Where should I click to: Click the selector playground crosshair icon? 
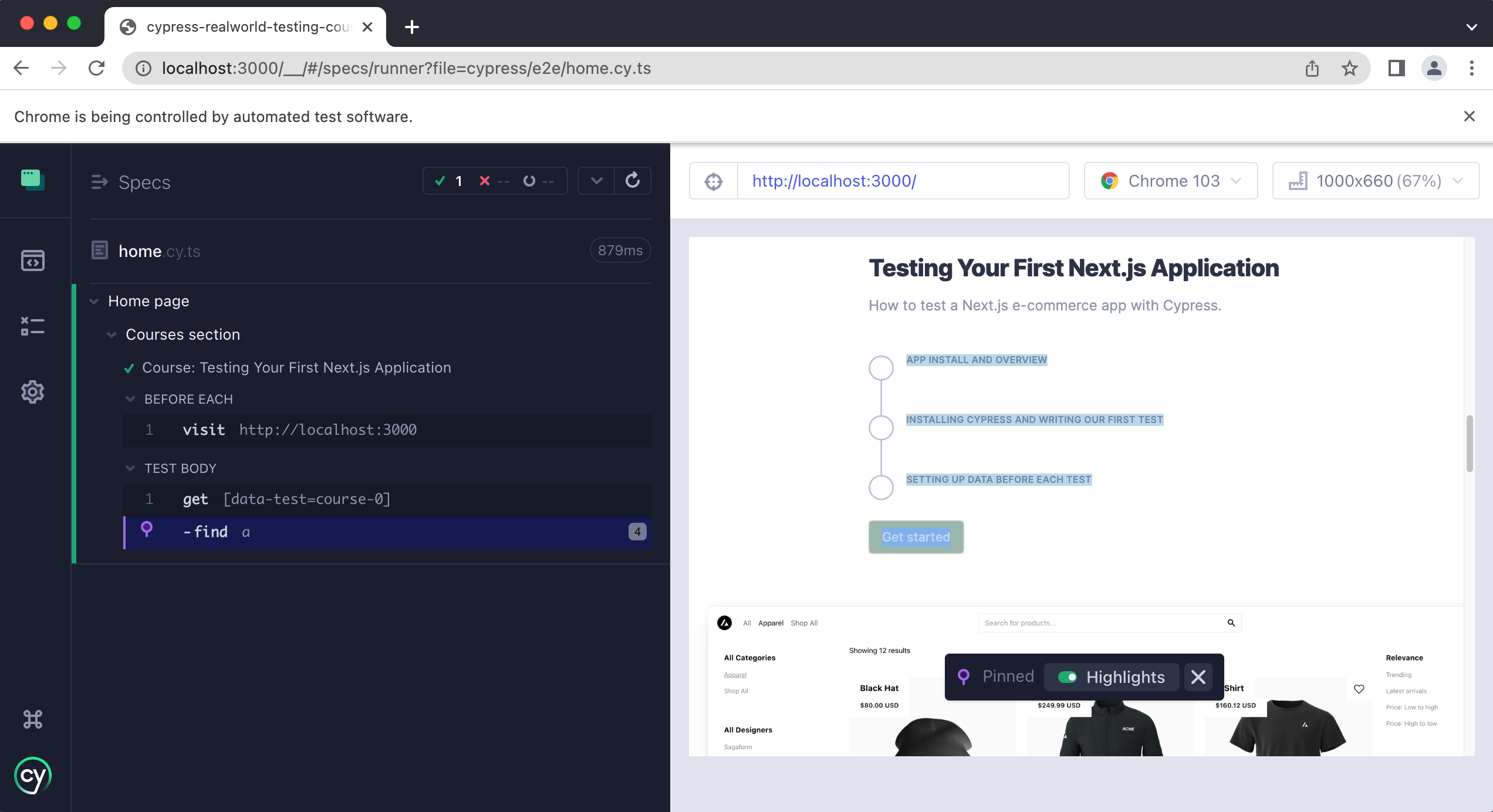point(714,181)
